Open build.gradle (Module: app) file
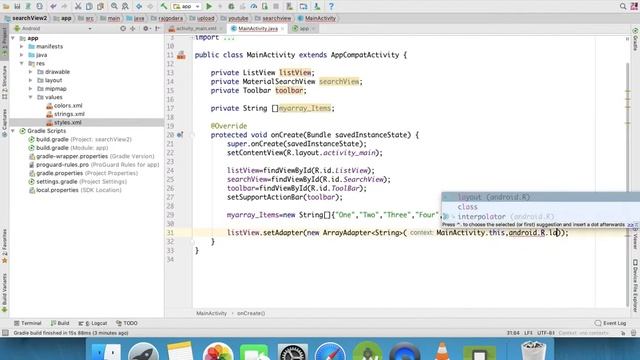Image resolution: width=640 pixels, height=360 pixels. [x=68, y=148]
